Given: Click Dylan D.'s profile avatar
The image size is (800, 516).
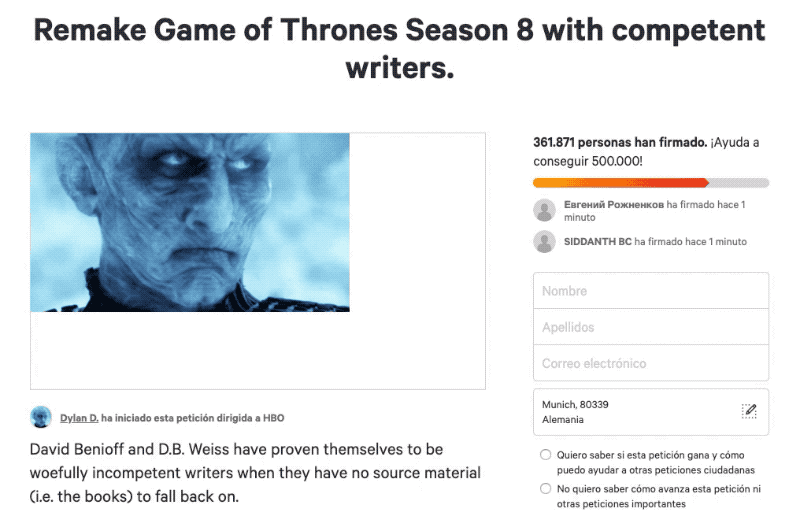Looking at the screenshot, I should pos(41,417).
